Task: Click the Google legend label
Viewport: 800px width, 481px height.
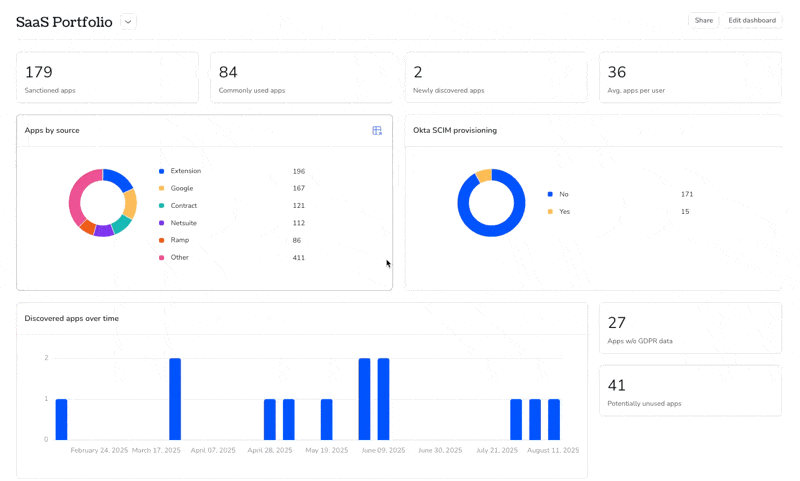Action: (x=182, y=188)
